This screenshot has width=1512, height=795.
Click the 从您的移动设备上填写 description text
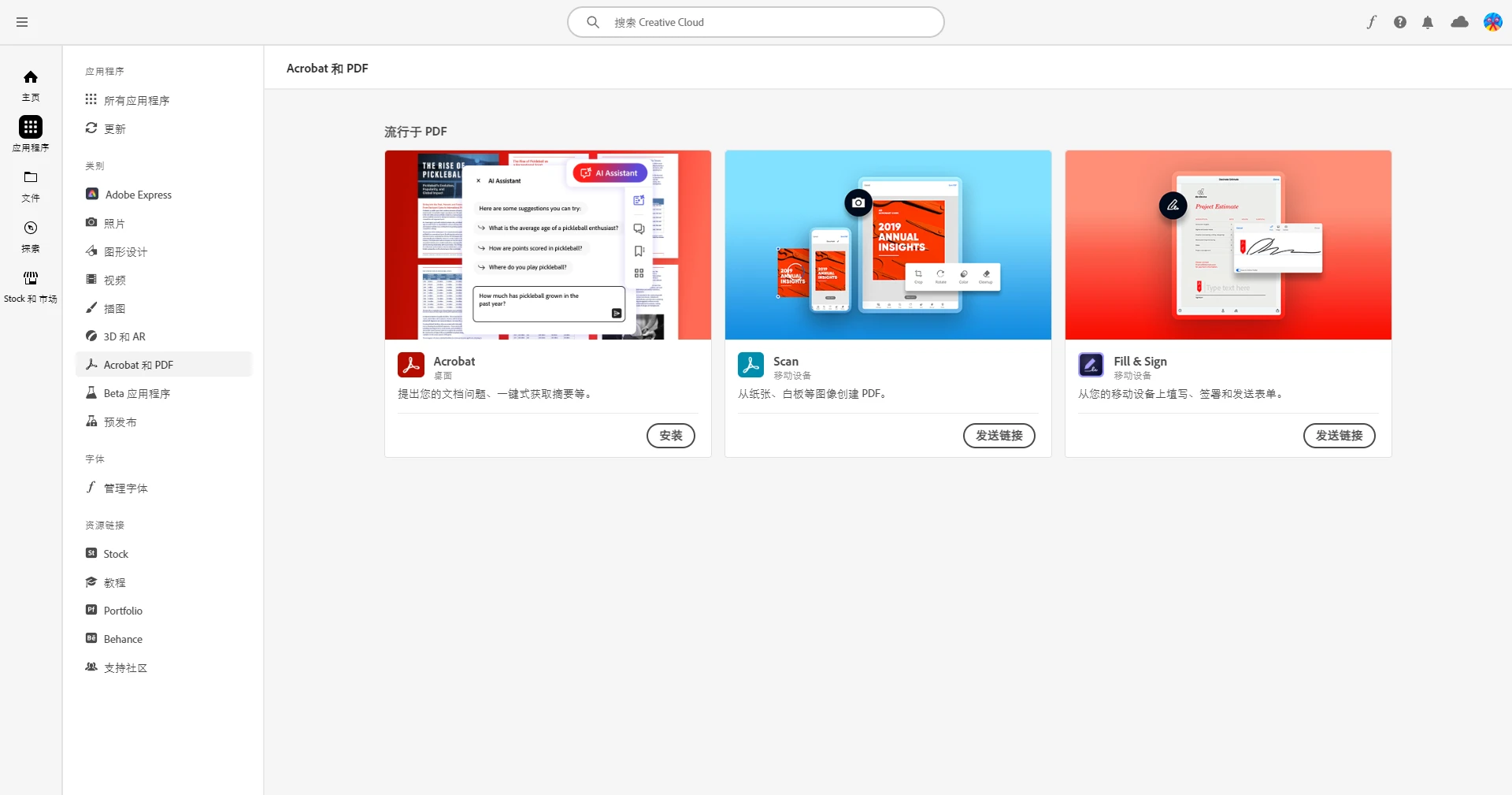point(1183,394)
